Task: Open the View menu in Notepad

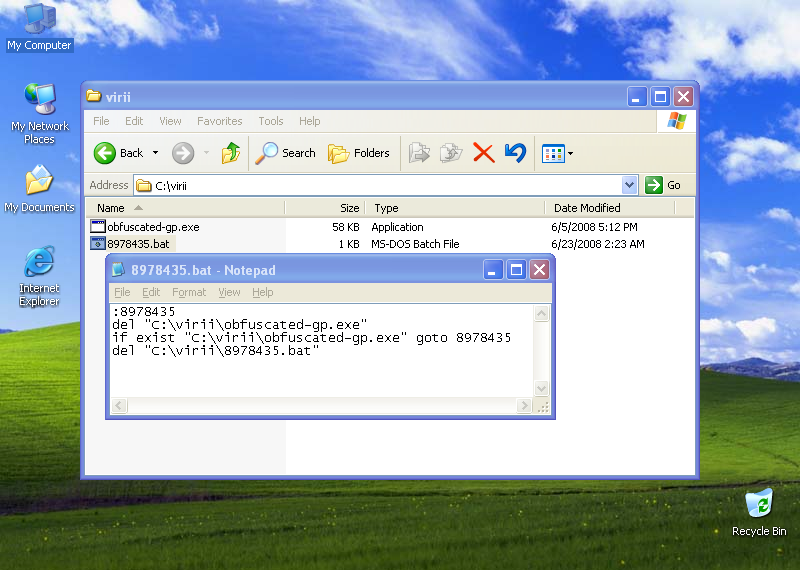Action: [x=229, y=292]
